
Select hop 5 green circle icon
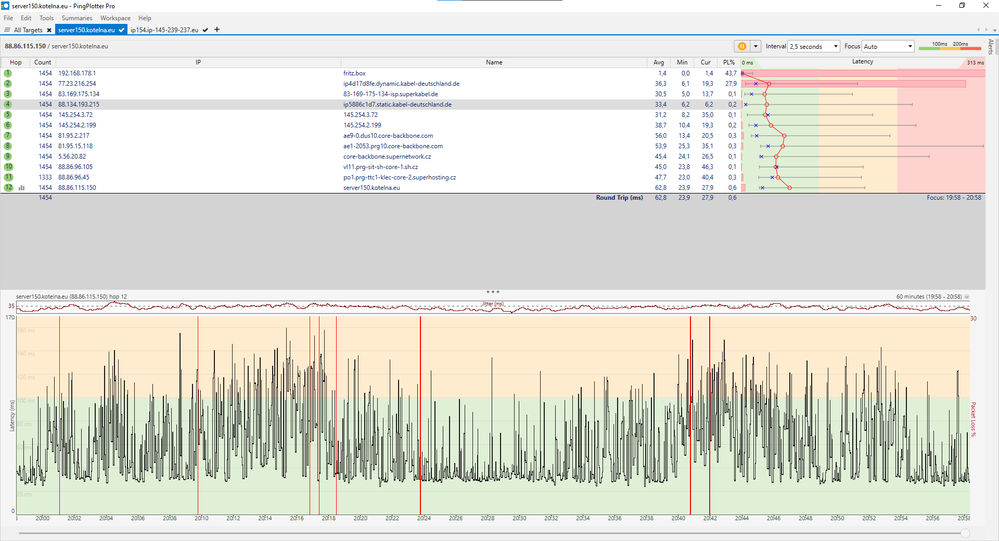pos(8,115)
